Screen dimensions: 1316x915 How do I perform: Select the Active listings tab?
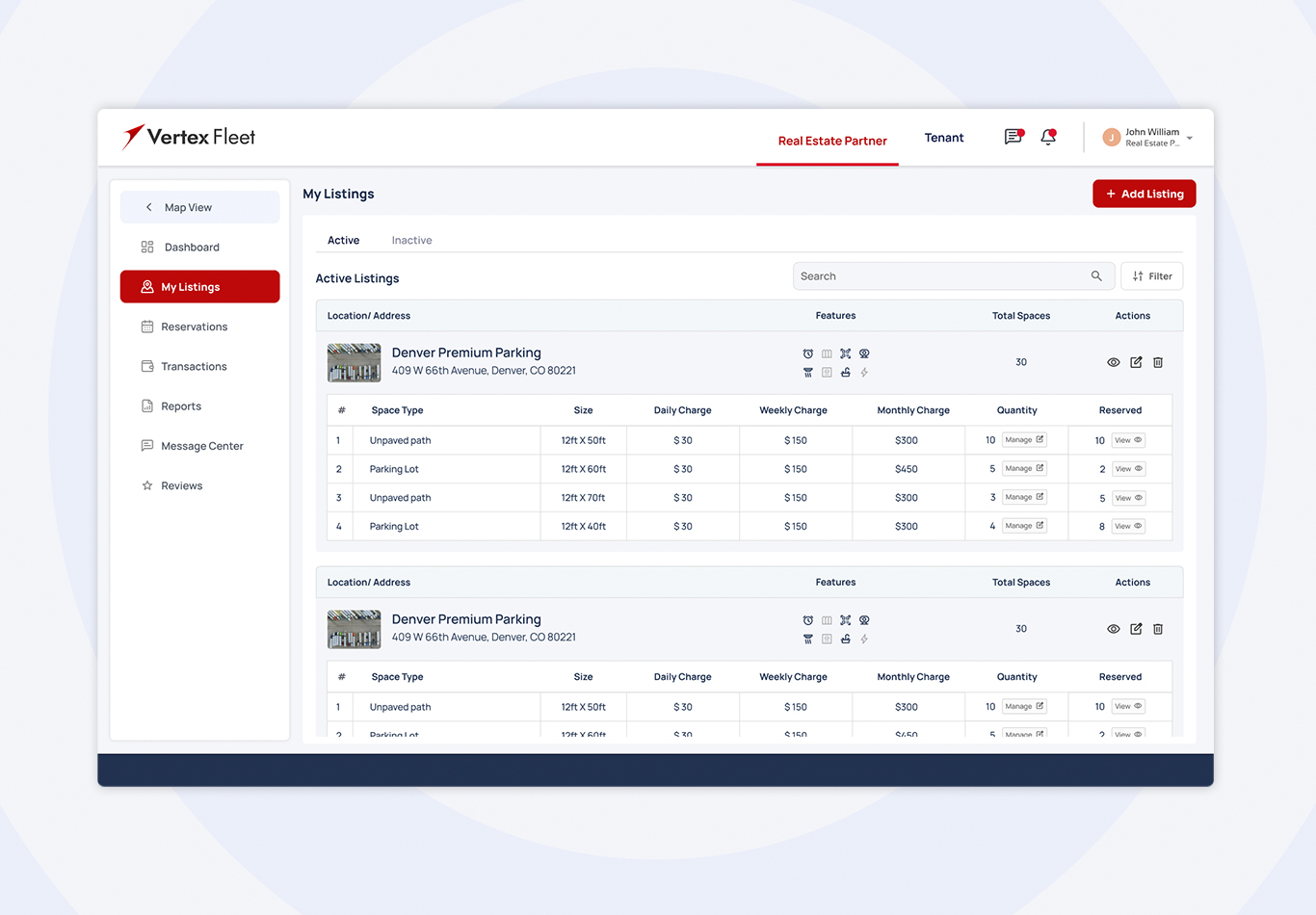pos(343,241)
